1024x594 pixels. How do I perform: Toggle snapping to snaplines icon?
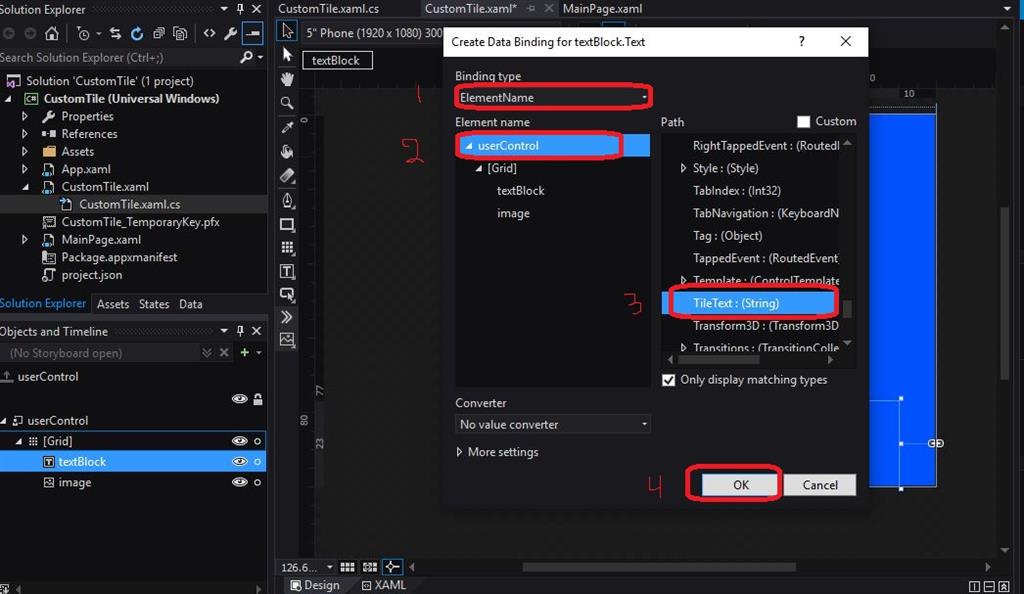click(392, 567)
